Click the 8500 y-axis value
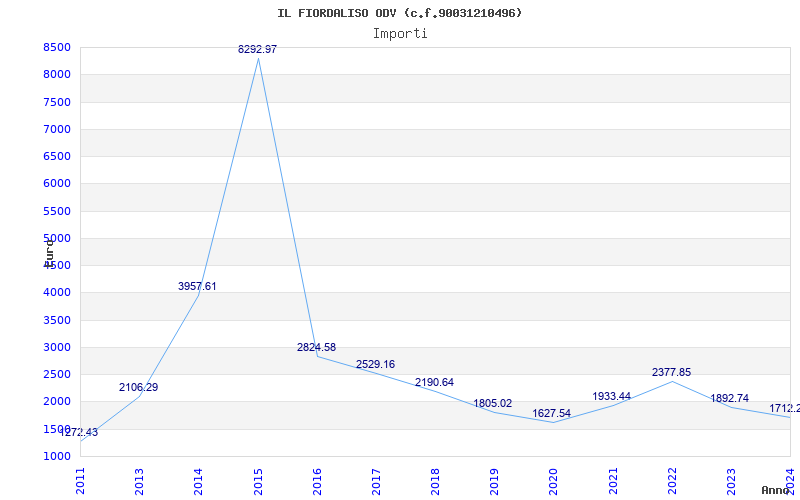 coord(57,47)
